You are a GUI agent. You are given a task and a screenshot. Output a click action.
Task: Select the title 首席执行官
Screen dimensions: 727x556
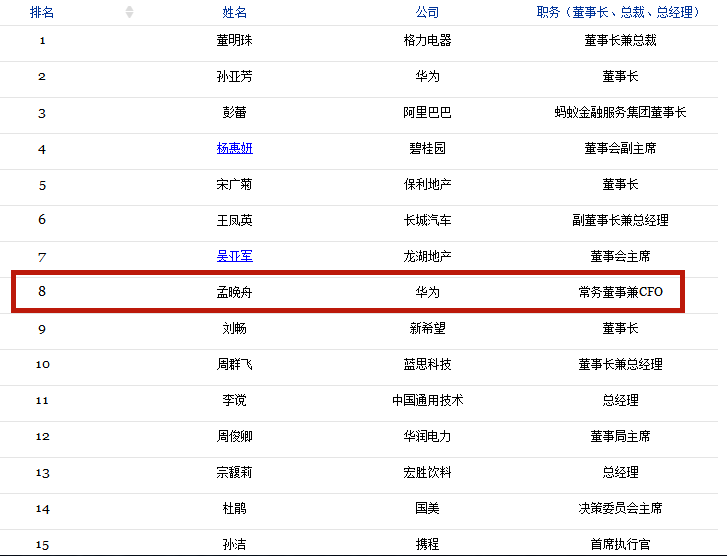pyautogui.click(x=620, y=544)
